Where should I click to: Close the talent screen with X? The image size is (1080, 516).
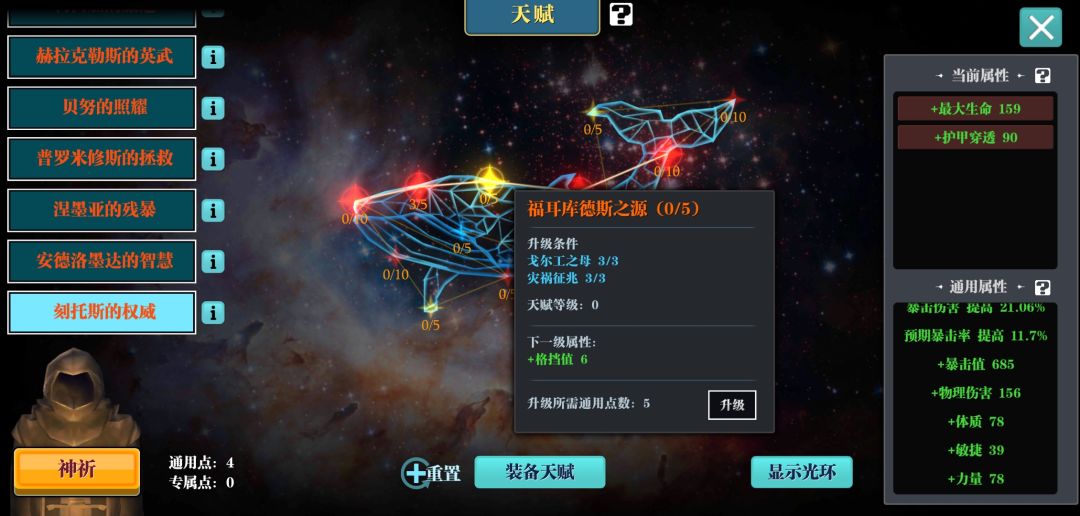pyautogui.click(x=1041, y=28)
